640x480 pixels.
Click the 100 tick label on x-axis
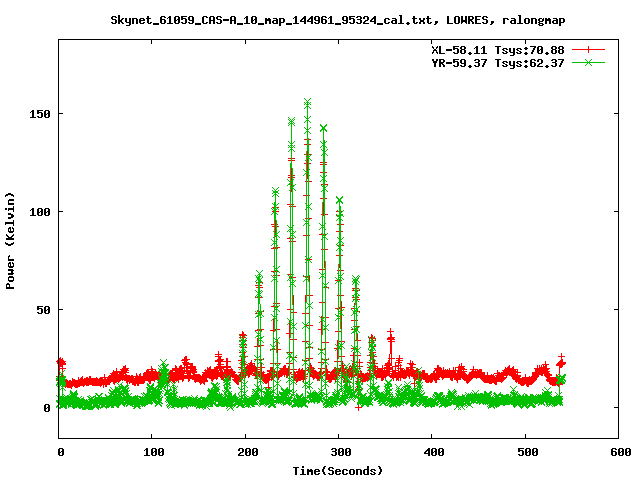[152, 453]
